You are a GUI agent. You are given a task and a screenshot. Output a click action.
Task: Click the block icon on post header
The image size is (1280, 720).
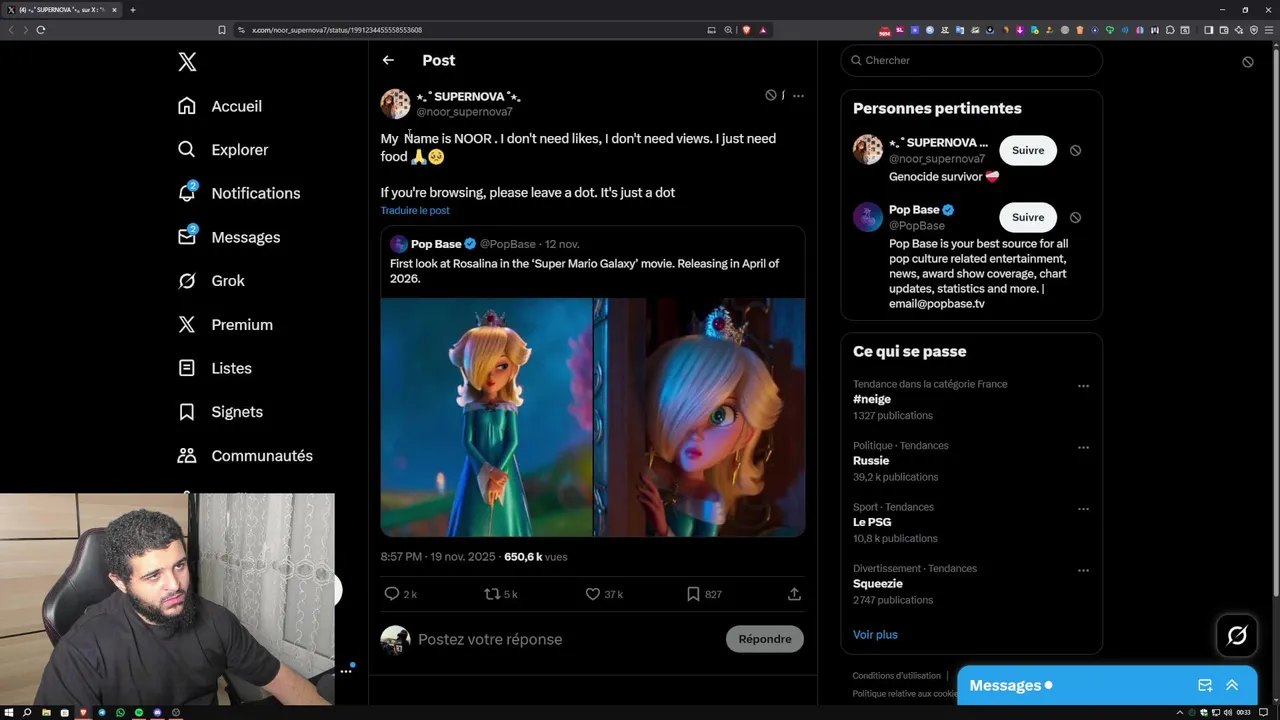click(771, 96)
